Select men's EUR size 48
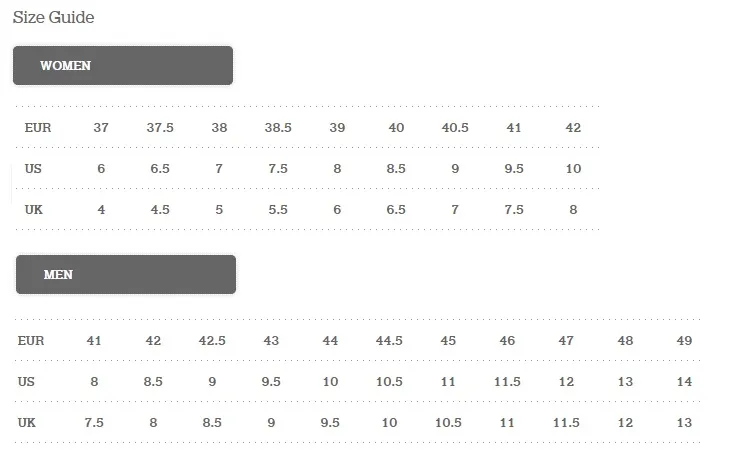Image resolution: width=732 pixels, height=466 pixels. pyautogui.click(x=625, y=340)
